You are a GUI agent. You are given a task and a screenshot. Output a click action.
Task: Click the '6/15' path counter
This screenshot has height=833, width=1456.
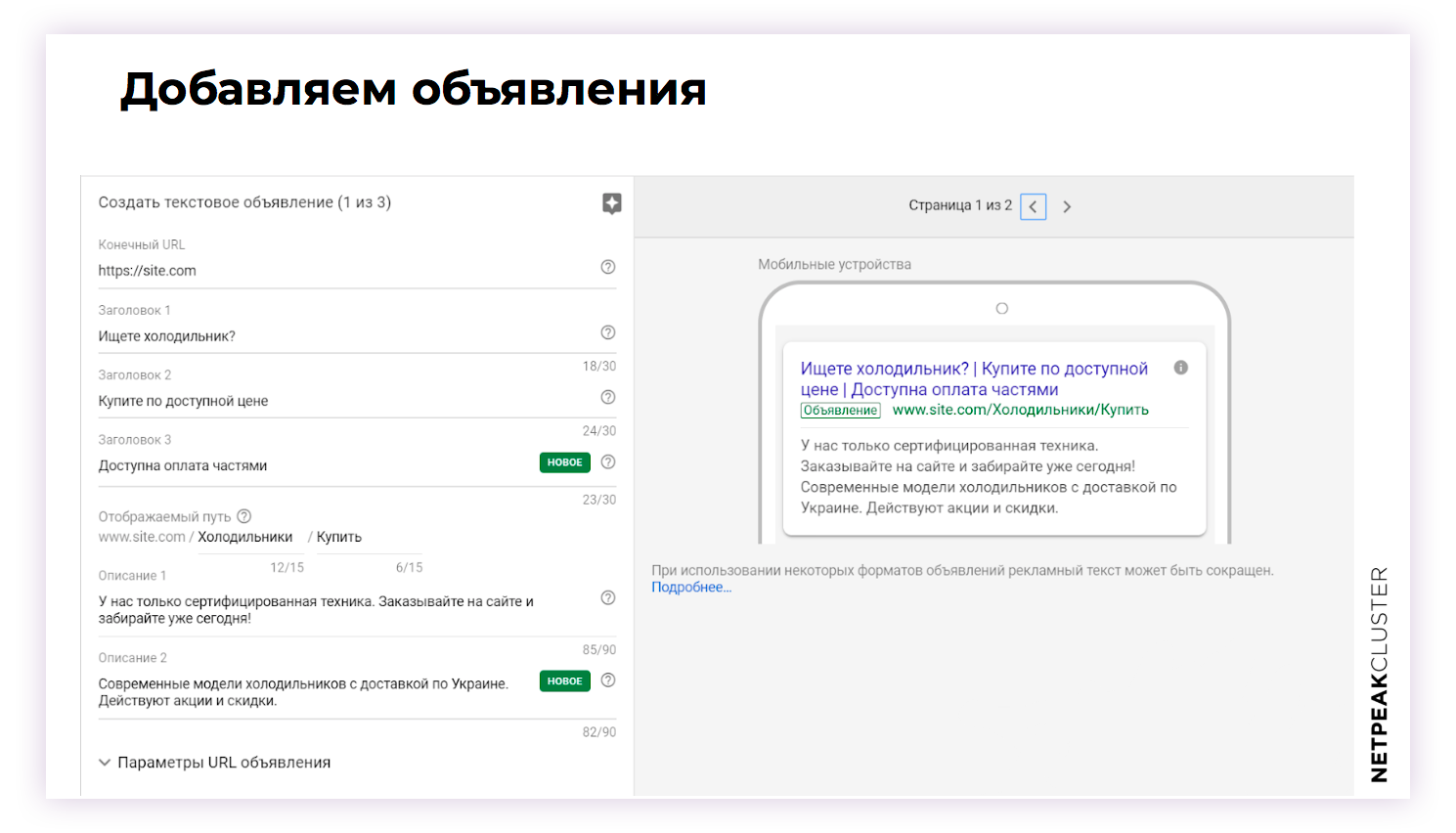pyautogui.click(x=409, y=567)
